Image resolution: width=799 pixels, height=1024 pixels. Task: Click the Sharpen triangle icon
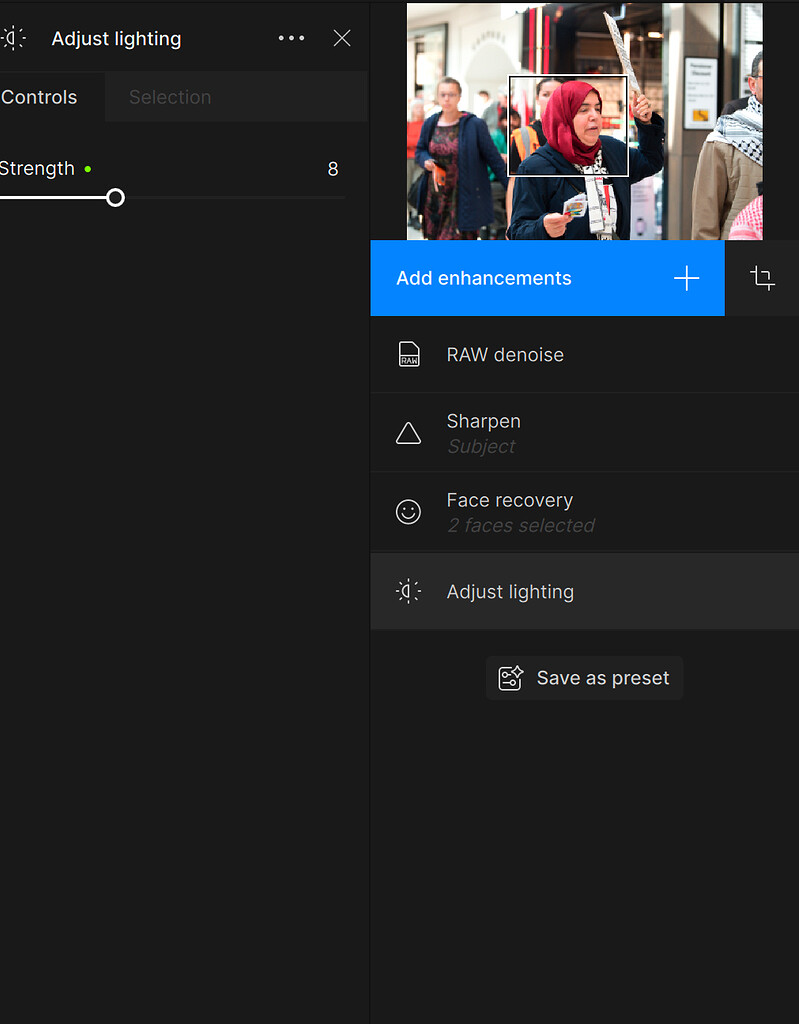[x=408, y=434]
